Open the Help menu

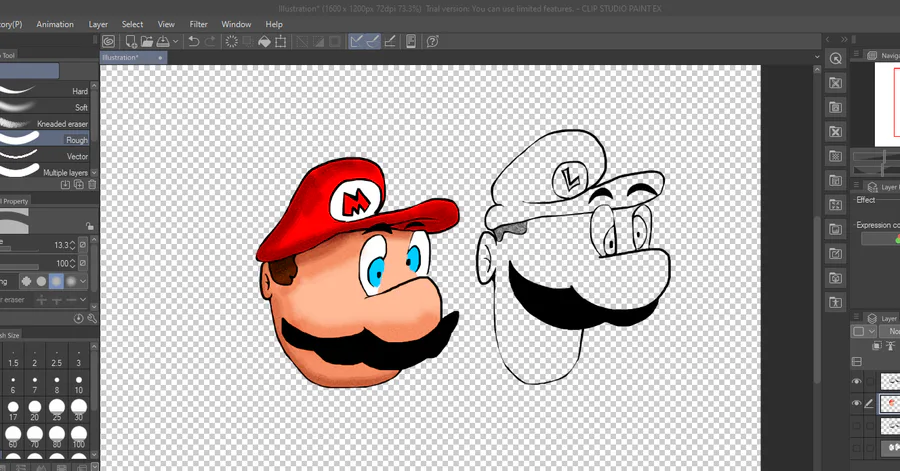click(274, 24)
